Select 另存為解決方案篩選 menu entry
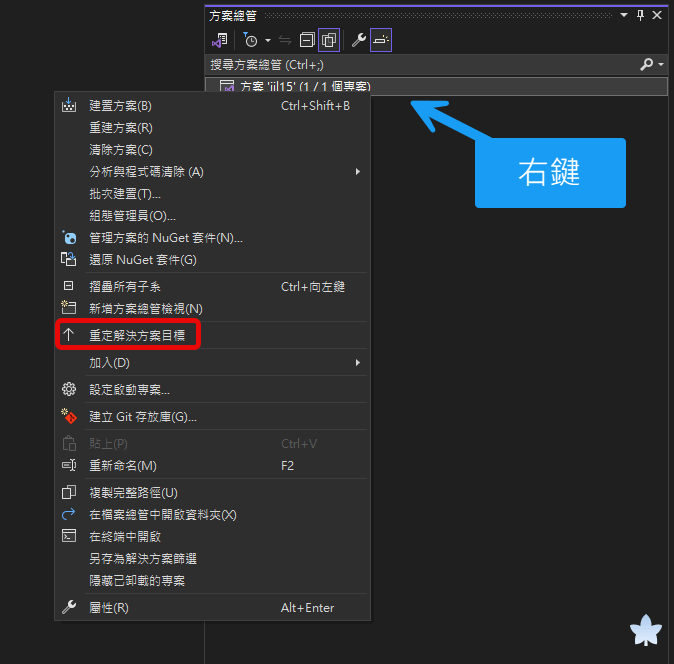 [x=143, y=559]
